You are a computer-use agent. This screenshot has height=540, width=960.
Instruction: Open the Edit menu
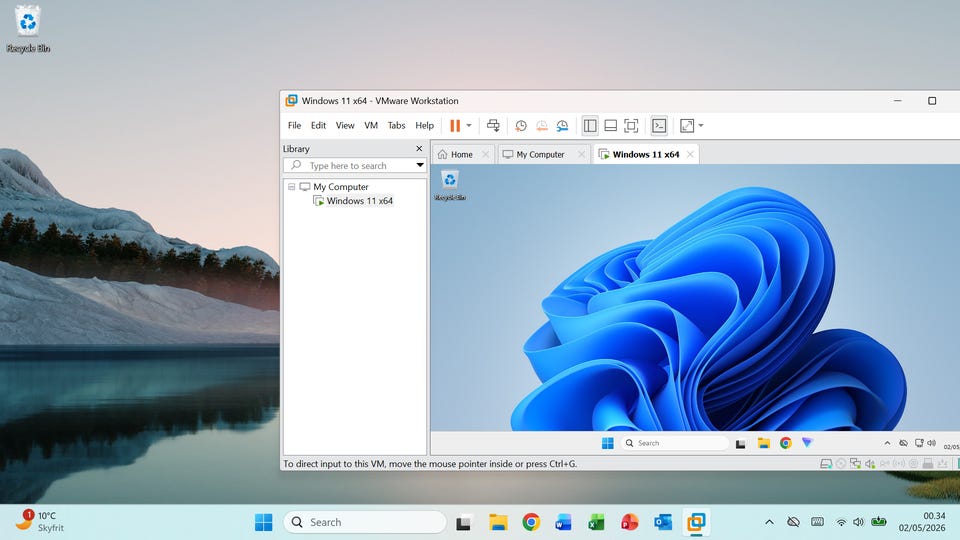318,125
